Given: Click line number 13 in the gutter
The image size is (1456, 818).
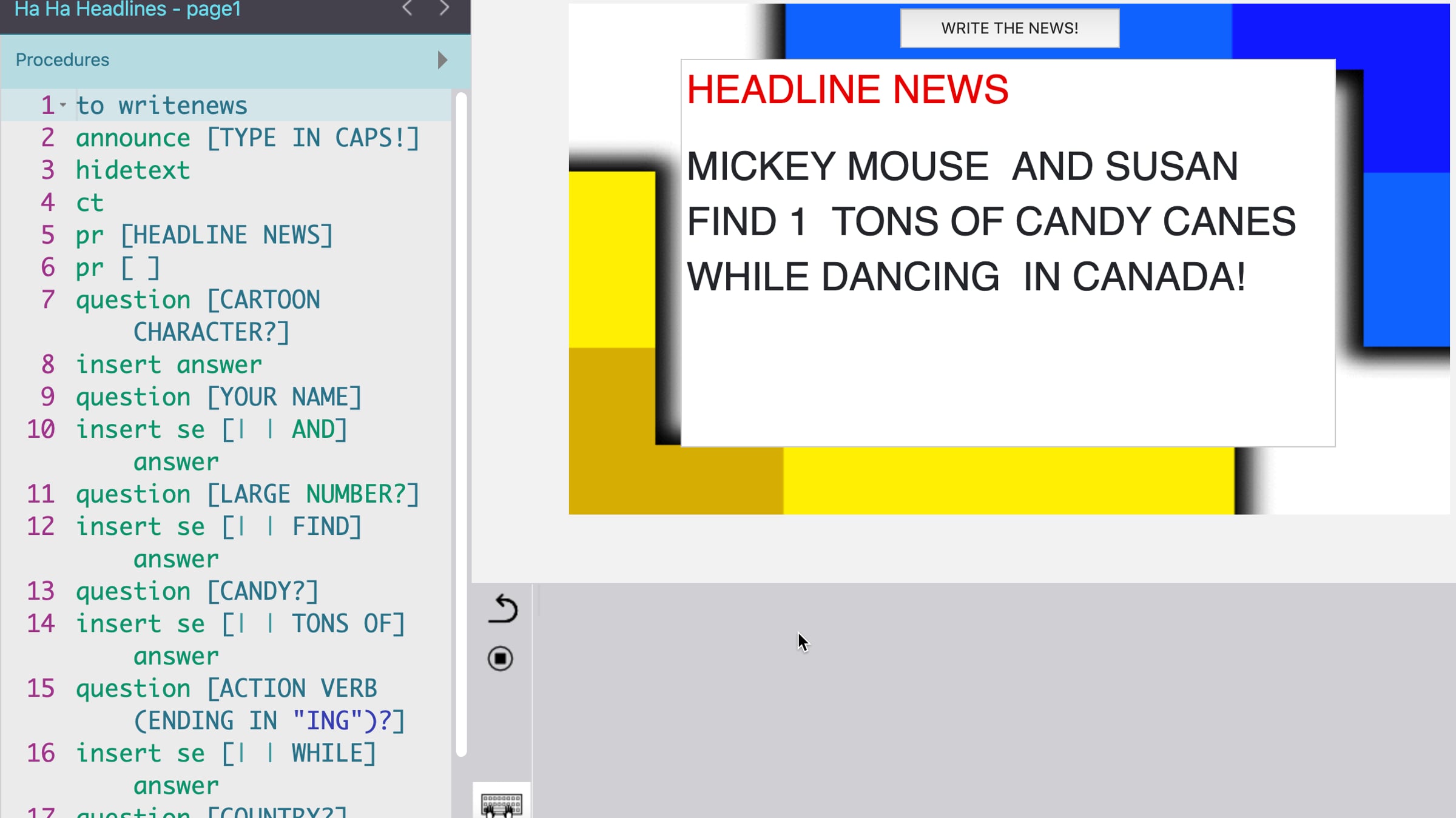Looking at the screenshot, I should [41, 591].
